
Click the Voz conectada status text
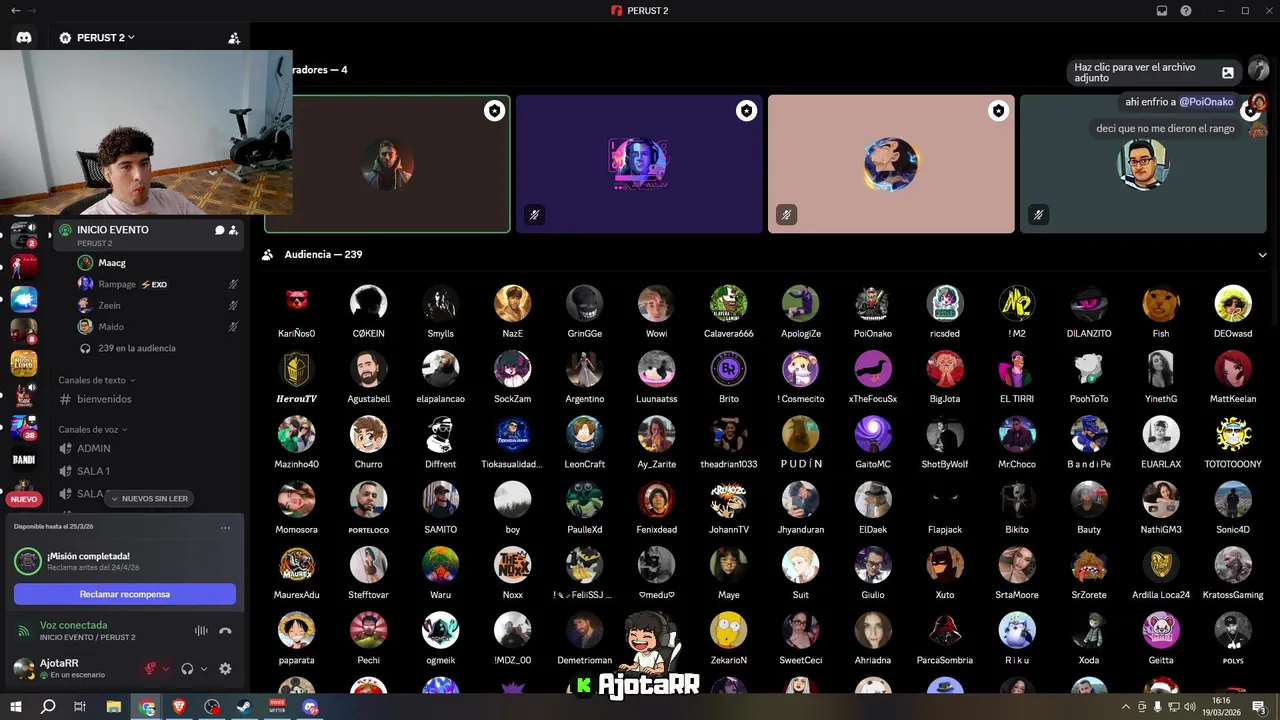coord(73,625)
